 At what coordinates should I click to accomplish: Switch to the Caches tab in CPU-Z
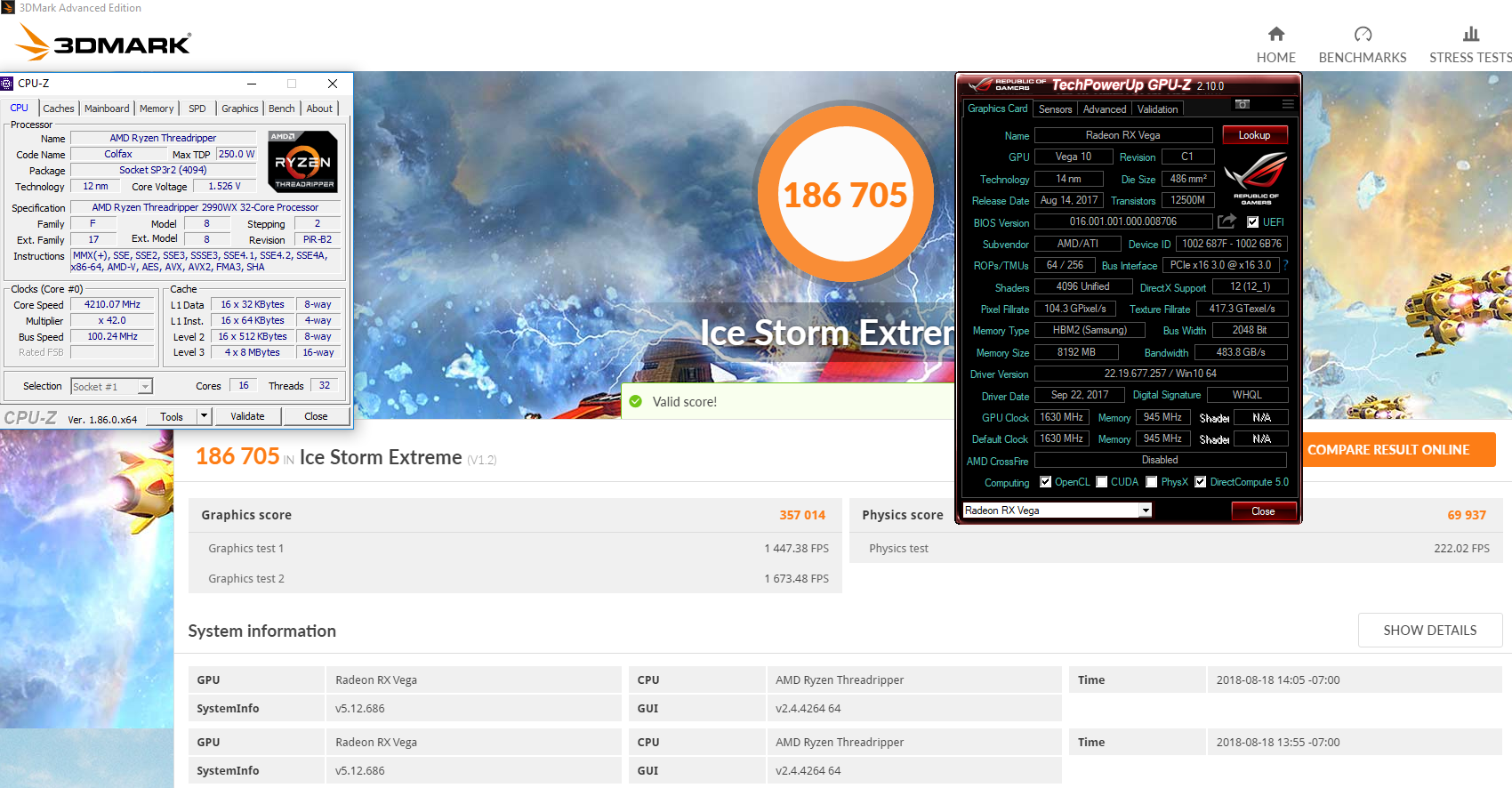tap(59, 109)
